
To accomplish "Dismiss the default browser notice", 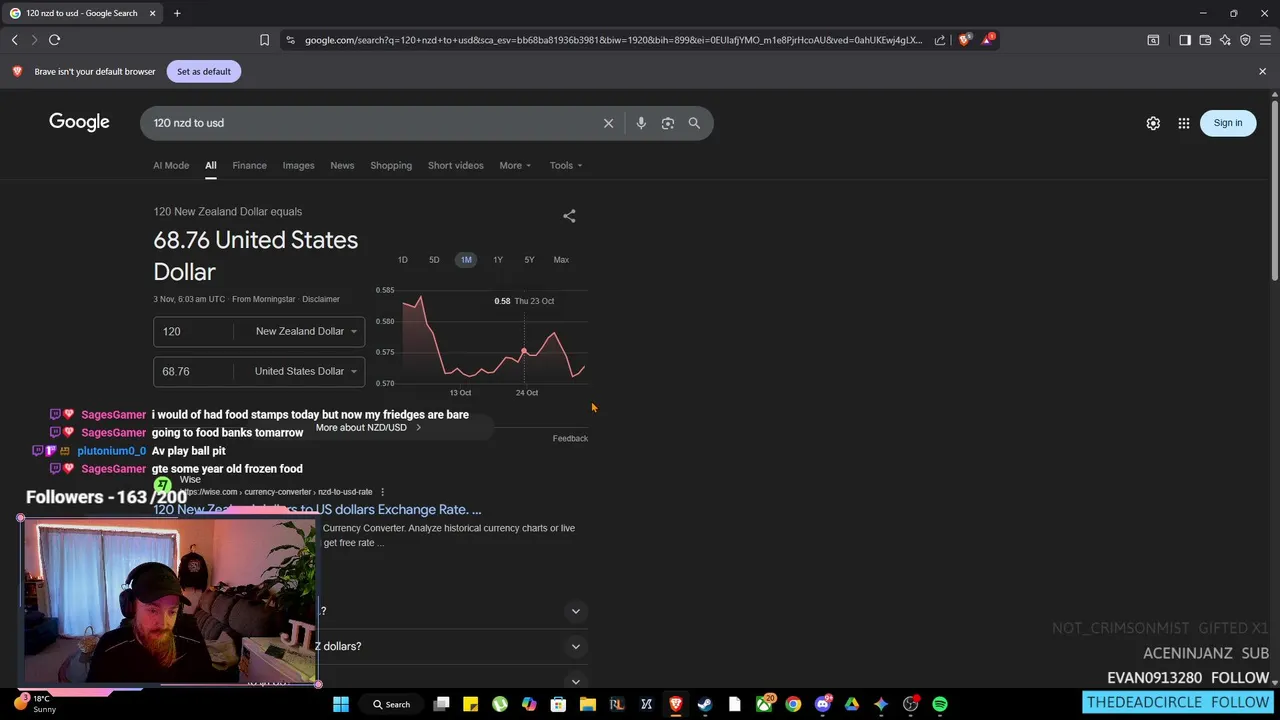I will click(x=1262, y=71).
